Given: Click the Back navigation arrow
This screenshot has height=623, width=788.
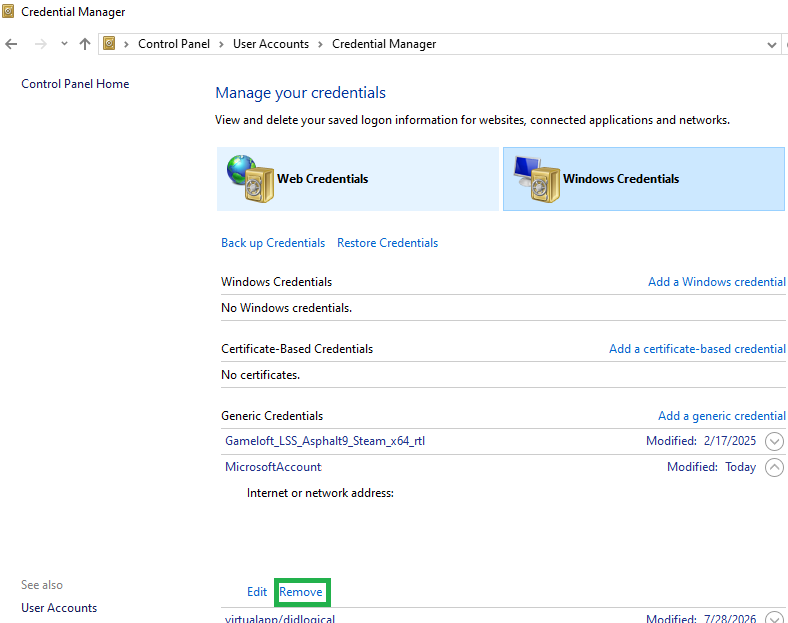Looking at the screenshot, I should (11, 44).
